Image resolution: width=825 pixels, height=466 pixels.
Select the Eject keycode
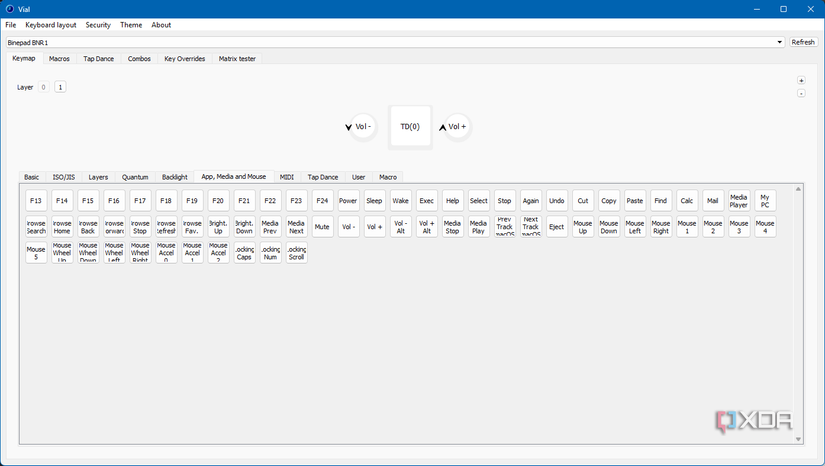[557, 227]
